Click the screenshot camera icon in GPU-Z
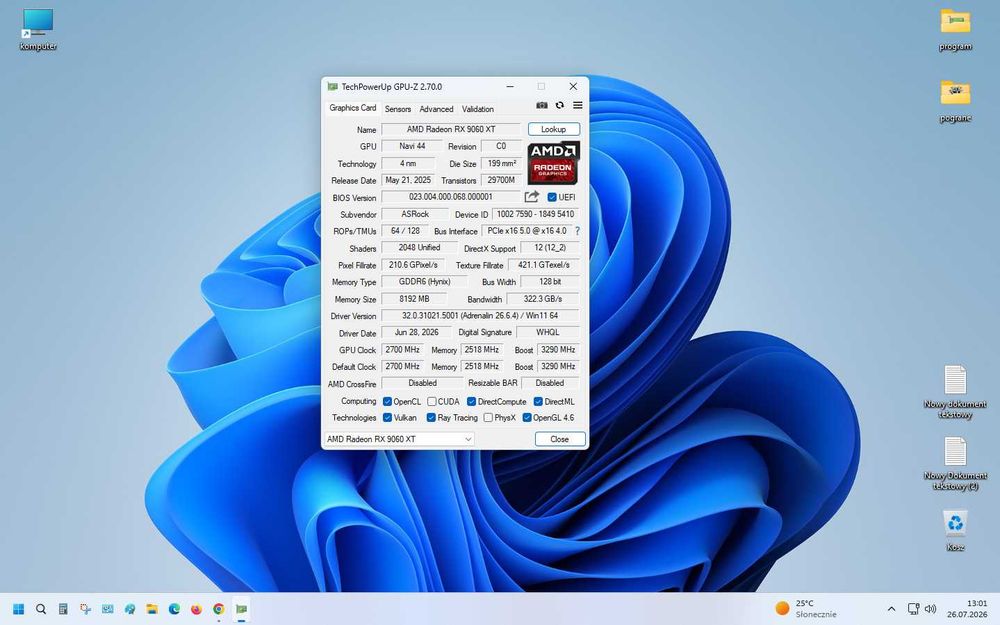1000x625 pixels. pos(541,105)
